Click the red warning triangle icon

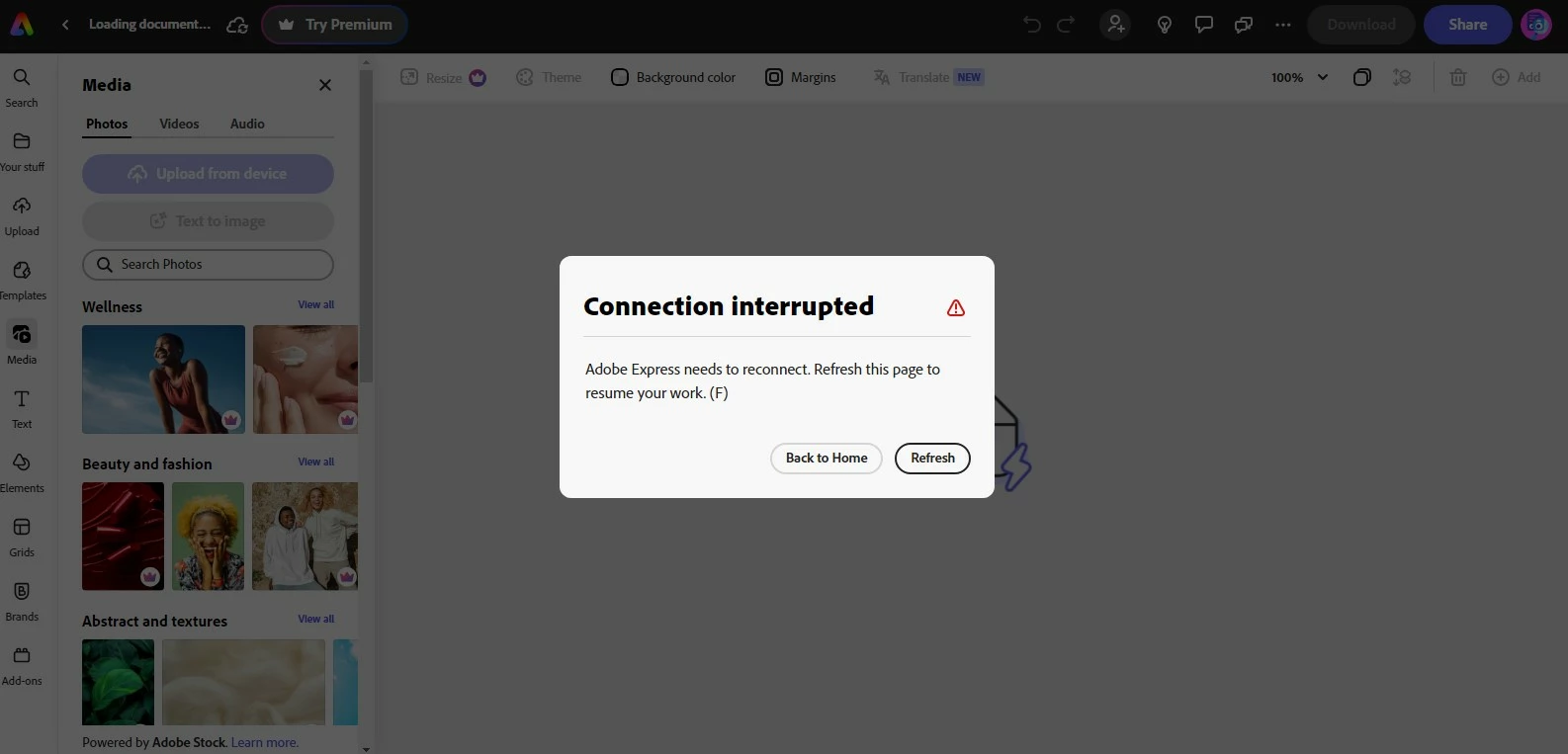[x=956, y=307]
